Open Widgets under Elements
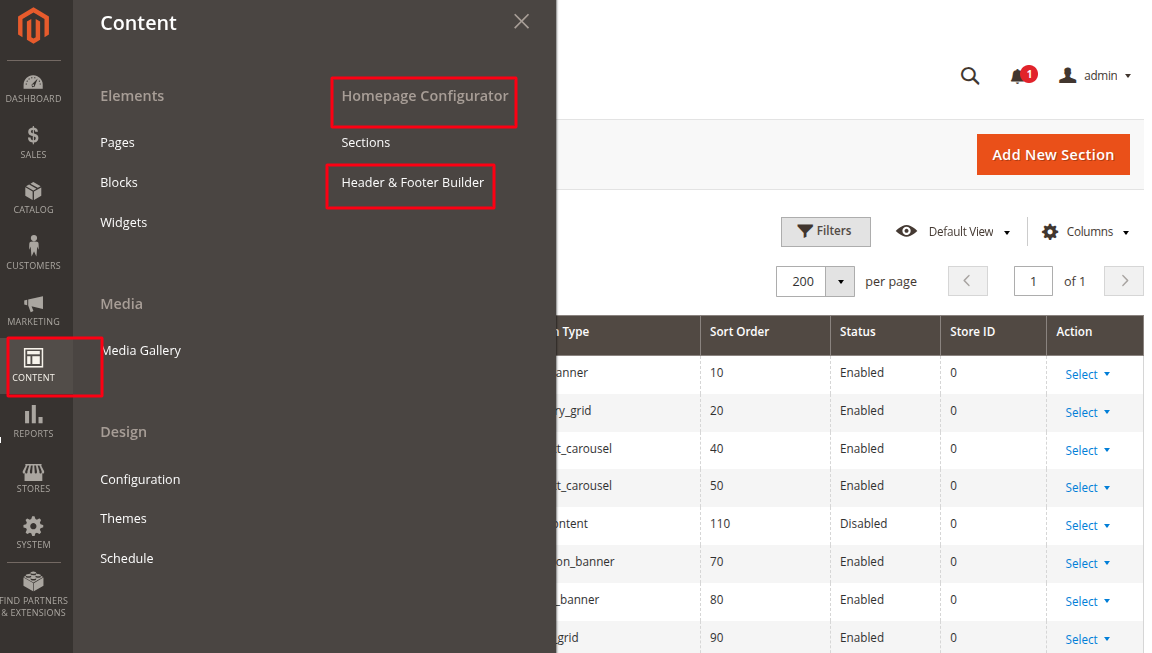Image resolution: width=1152 pixels, height=653 pixels. pos(123,223)
